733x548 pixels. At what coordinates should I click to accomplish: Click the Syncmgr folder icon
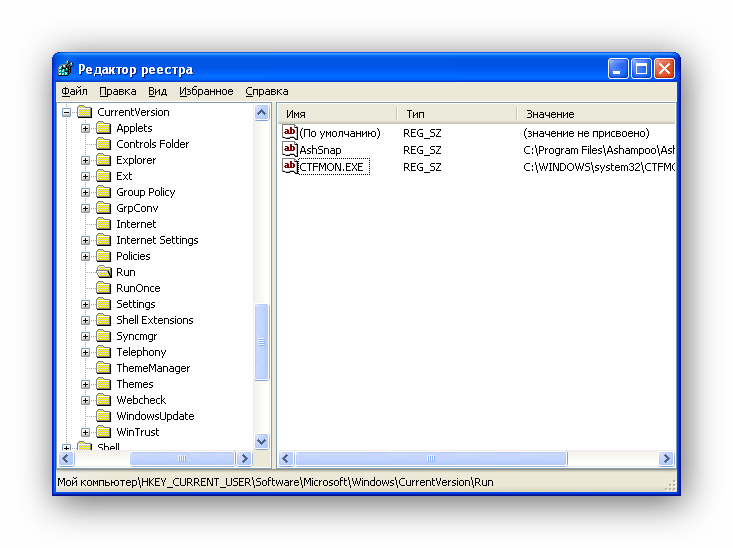click(103, 336)
